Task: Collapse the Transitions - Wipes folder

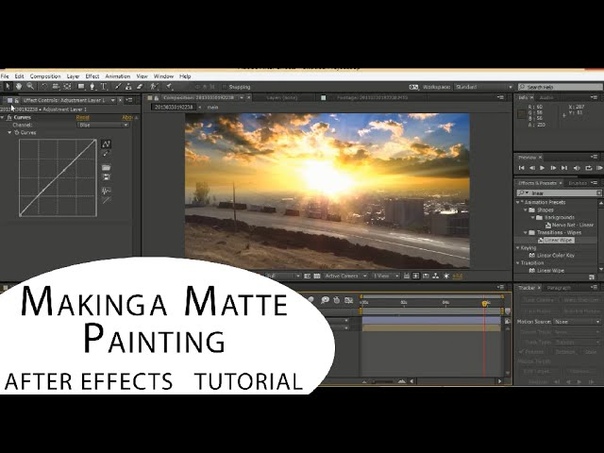Action: (525, 233)
